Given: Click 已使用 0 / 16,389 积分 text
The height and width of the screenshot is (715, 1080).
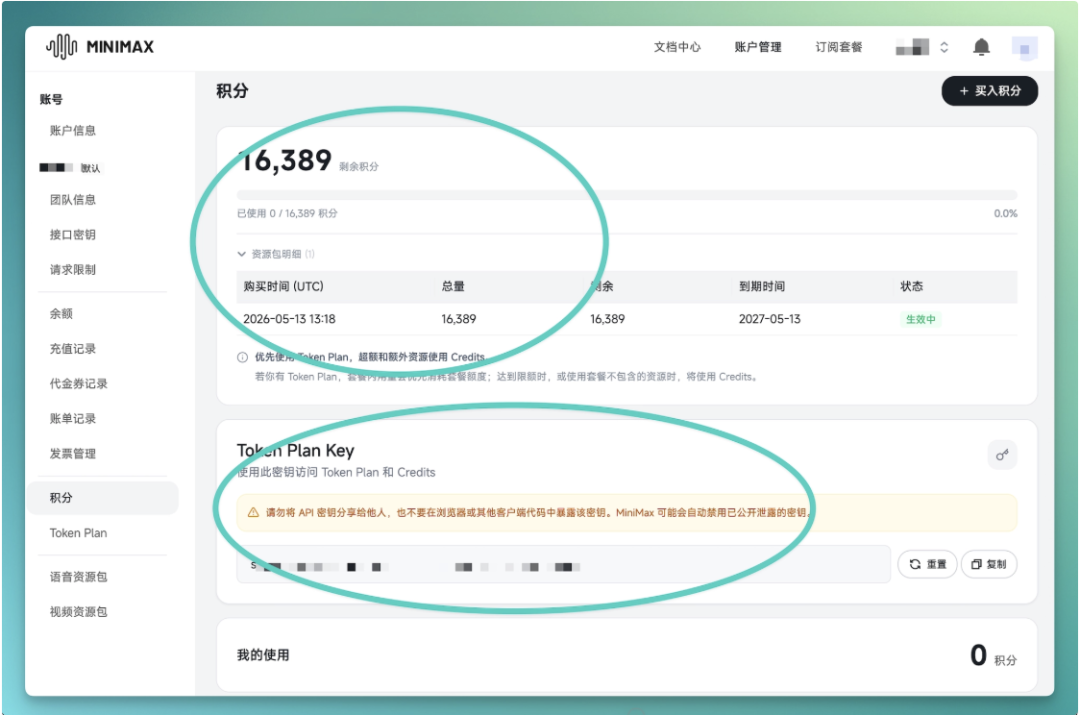Looking at the screenshot, I should (x=287, y=214).
